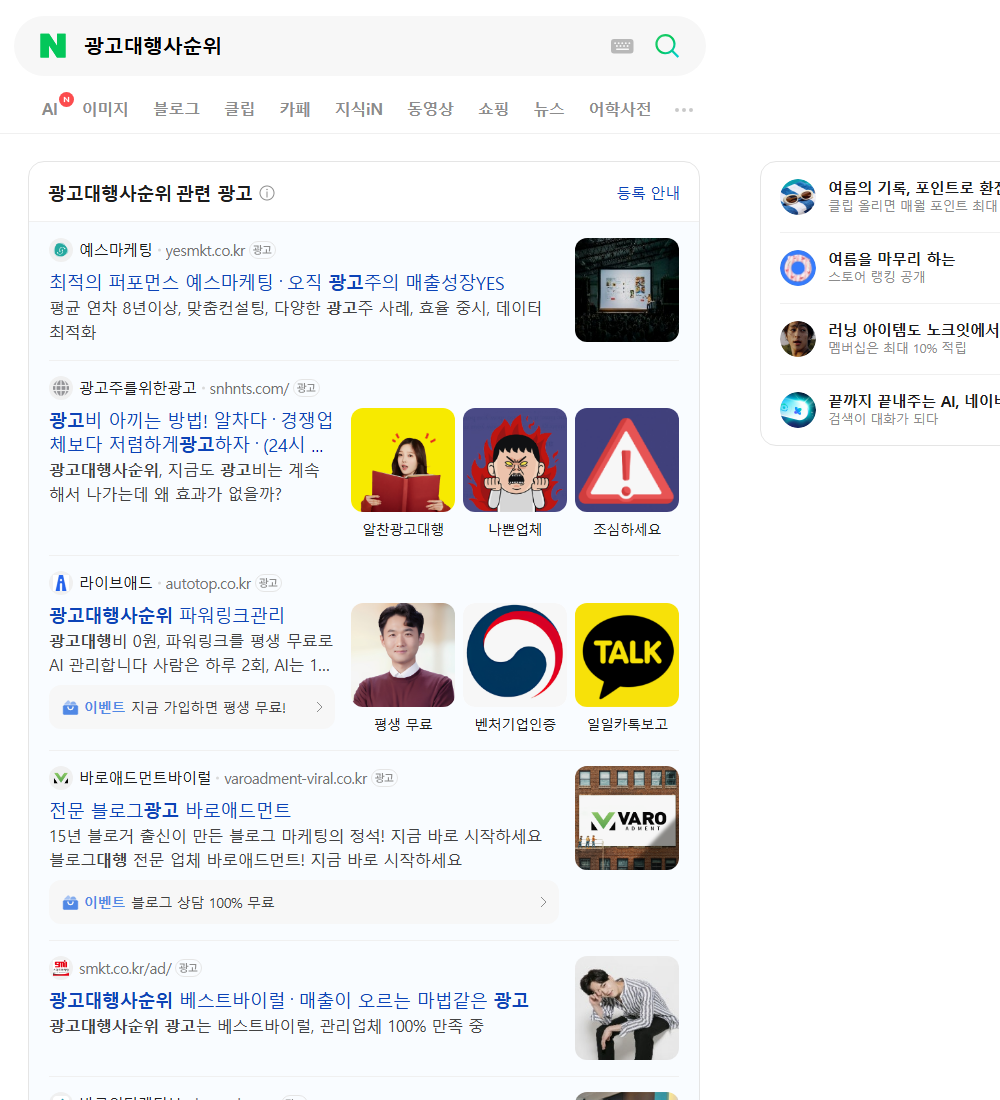Click the 일일카톡보고 KakaoTalk image
Viewport: 1000px width, 1100px height.
[627, 655]
